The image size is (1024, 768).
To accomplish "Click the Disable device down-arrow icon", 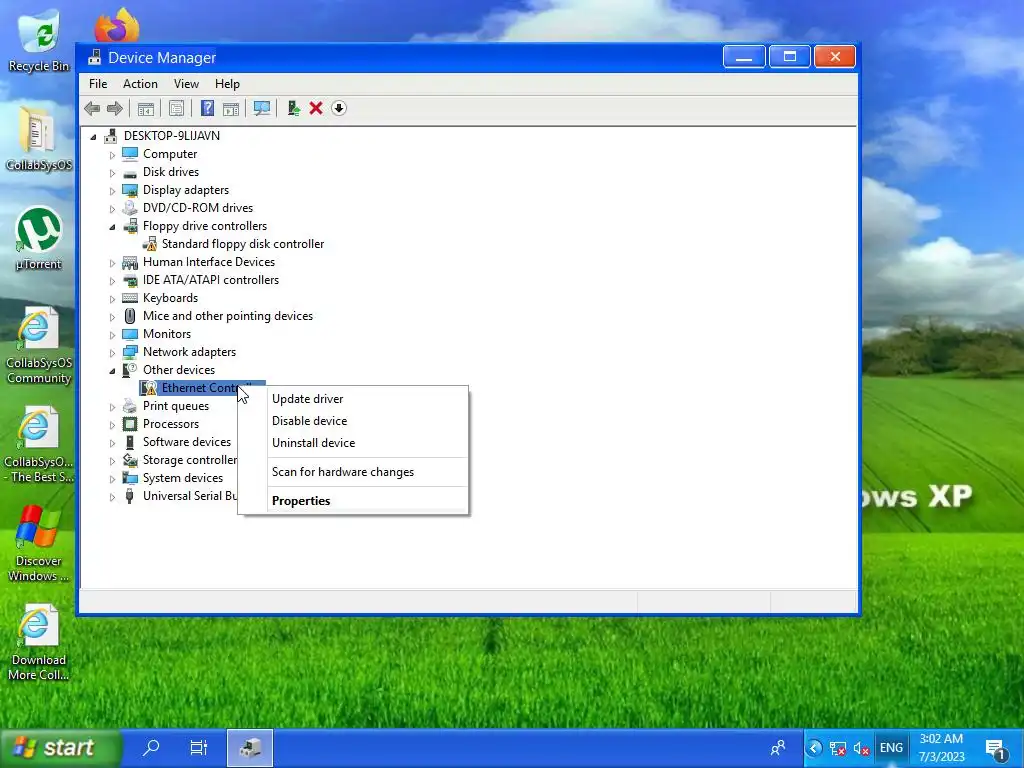I will pyautogui.click(x=339, y=108).
